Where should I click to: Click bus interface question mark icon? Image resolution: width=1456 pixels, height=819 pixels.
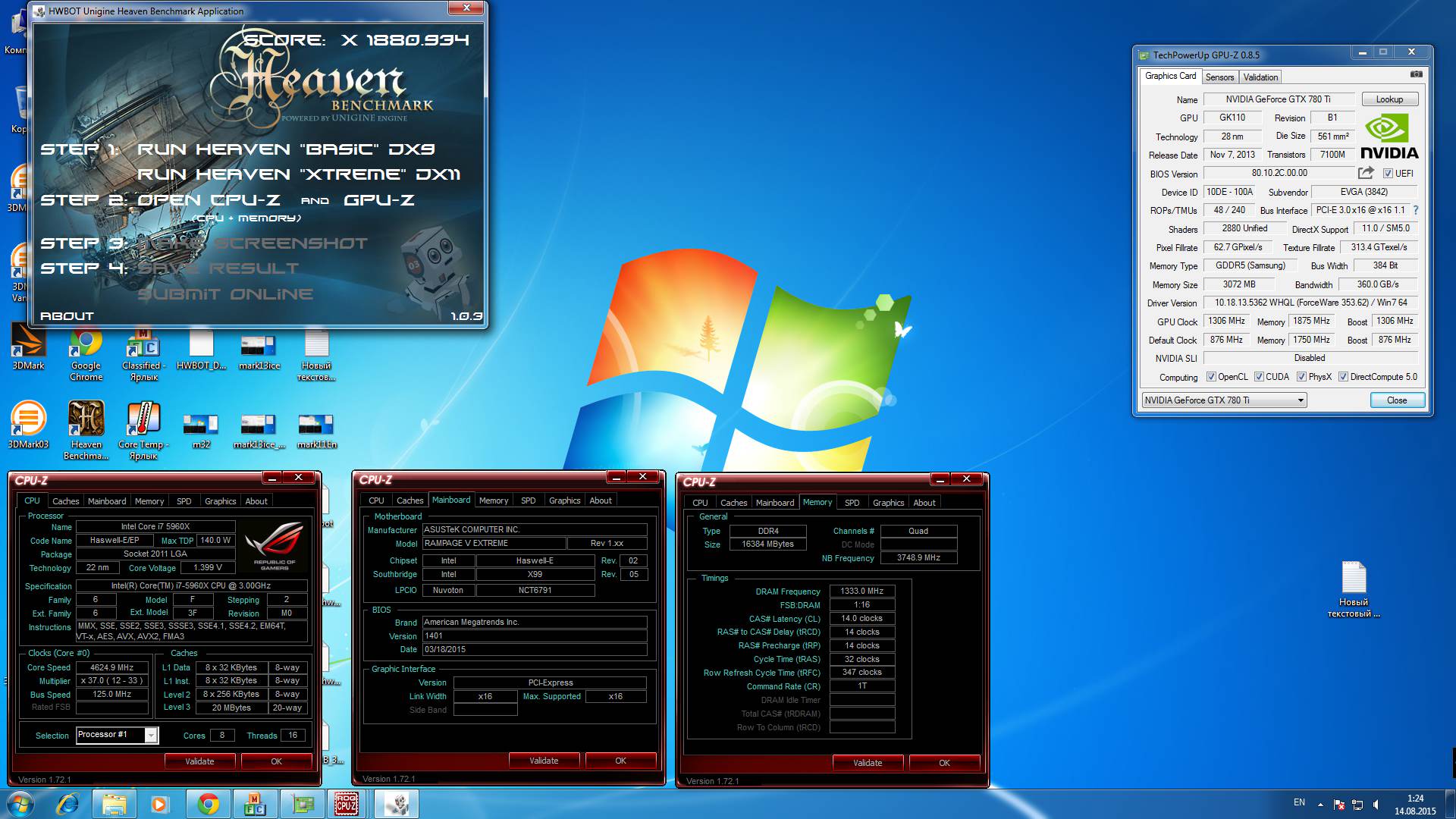click(x=1415, y=210)
